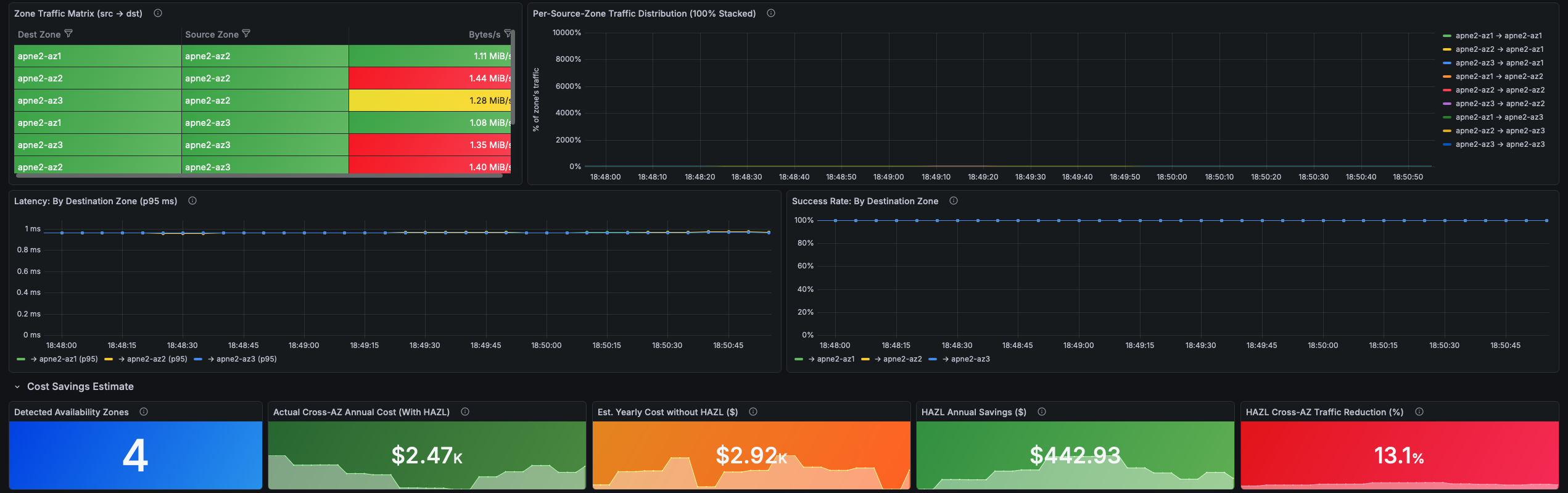Image resolution: width=1568 pixels, height=493 pixels.
Task: Sort table by Dest Zone column header
Action: coord(39,35)
